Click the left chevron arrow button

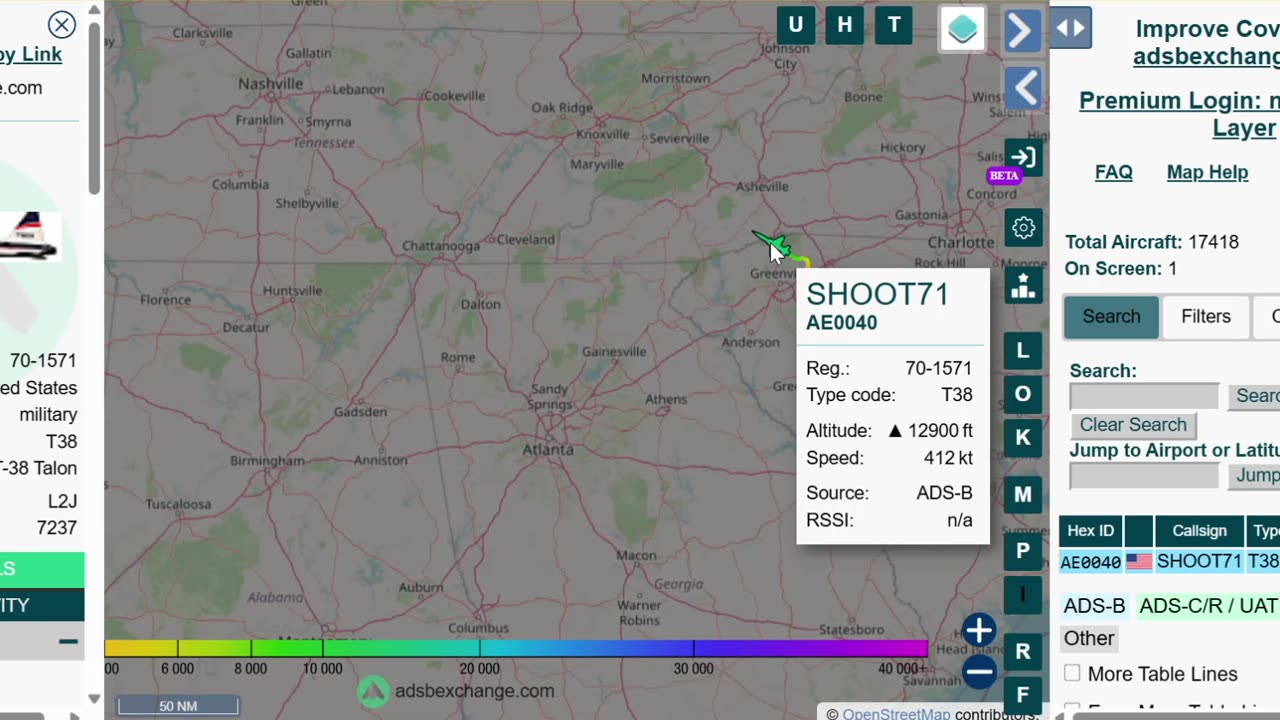point(1022,89)
